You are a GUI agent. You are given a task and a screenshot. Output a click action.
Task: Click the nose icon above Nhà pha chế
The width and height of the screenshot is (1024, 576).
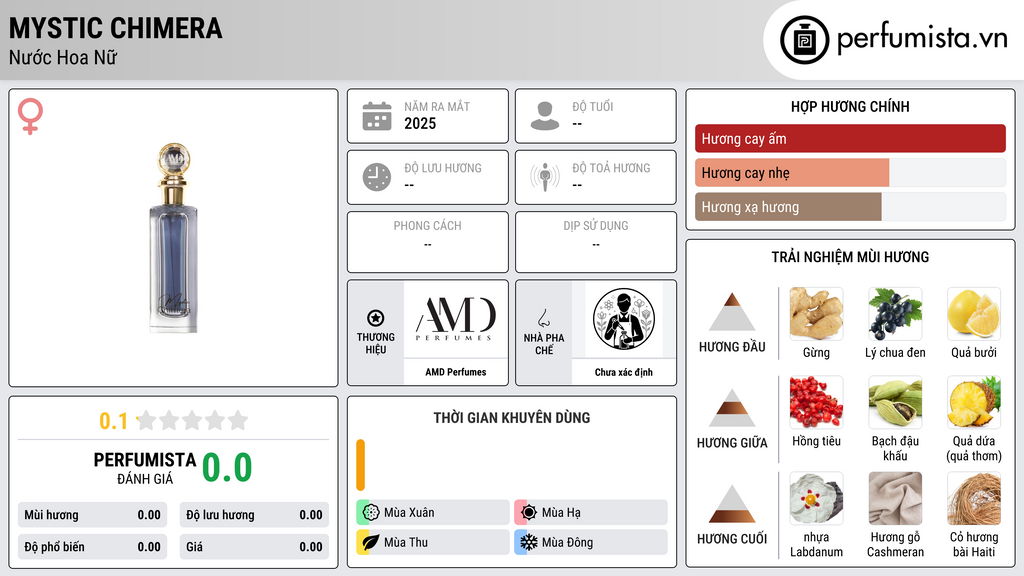tap(543, 318)
